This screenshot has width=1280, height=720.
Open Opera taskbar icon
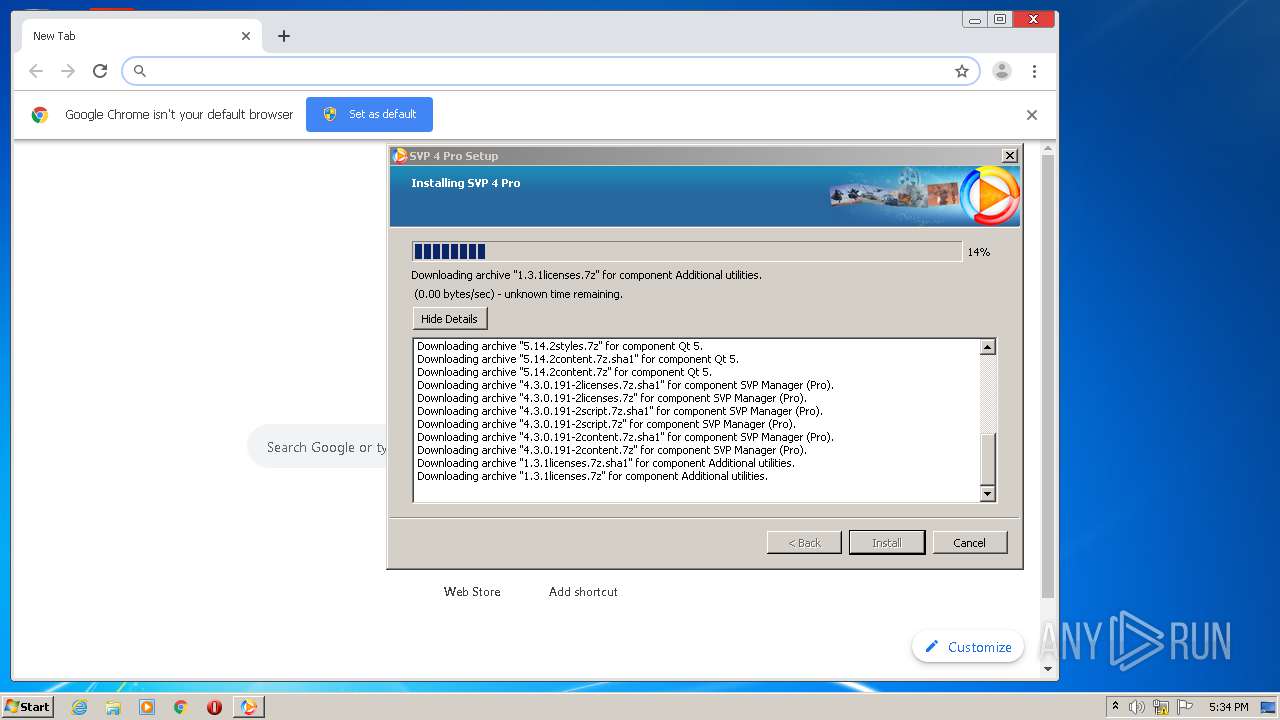(214, 707)
